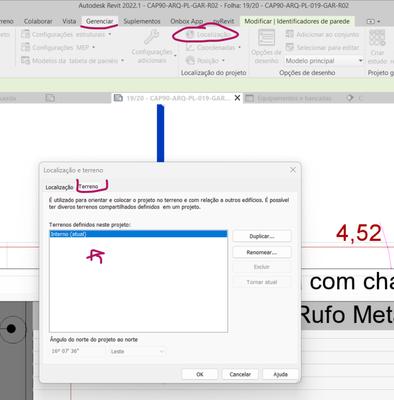
Task: Click icon on Equipamentos e bancadas tab
Action: (249, 98)
